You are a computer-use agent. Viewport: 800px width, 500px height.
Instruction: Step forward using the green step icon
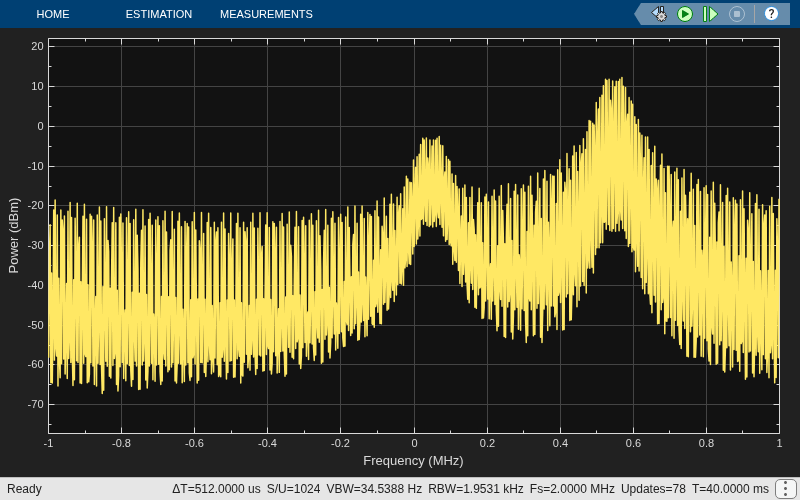(x=710, y=14)
